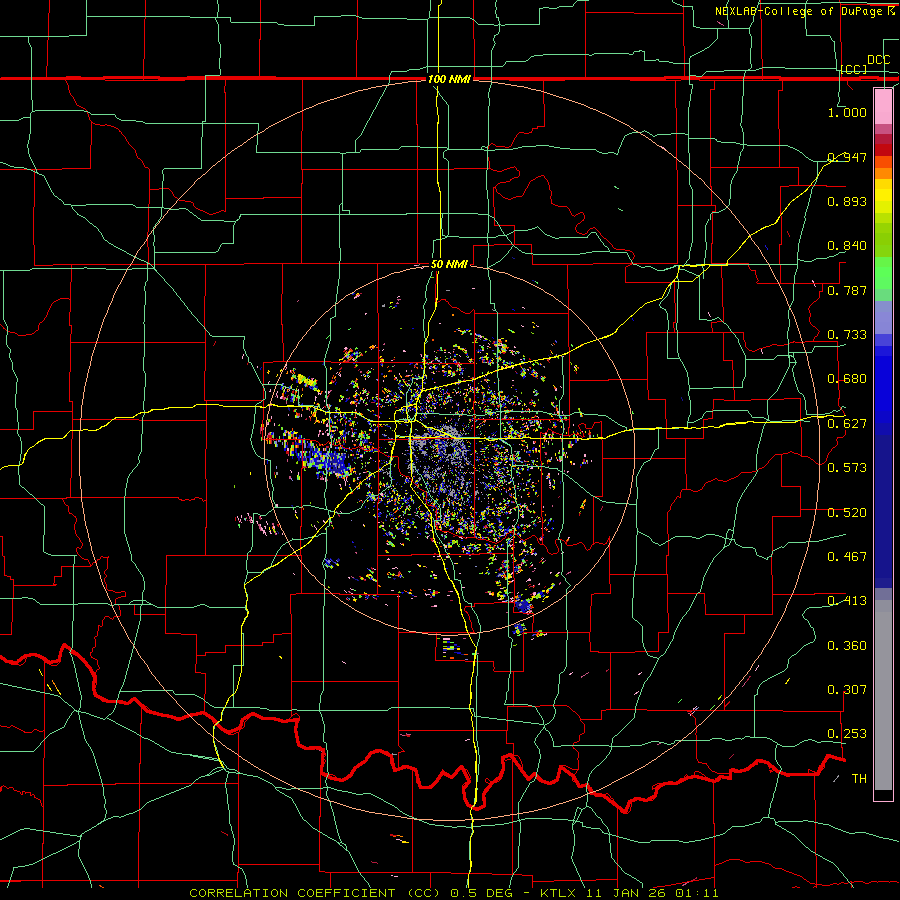Click the 1.000 scale value
This screenshot has height=900, width=900.
[847, 112]
